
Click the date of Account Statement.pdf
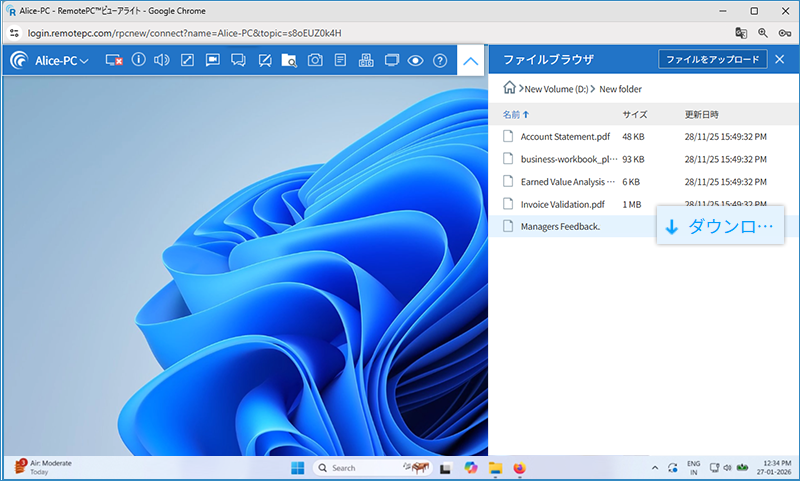[726, 137]
